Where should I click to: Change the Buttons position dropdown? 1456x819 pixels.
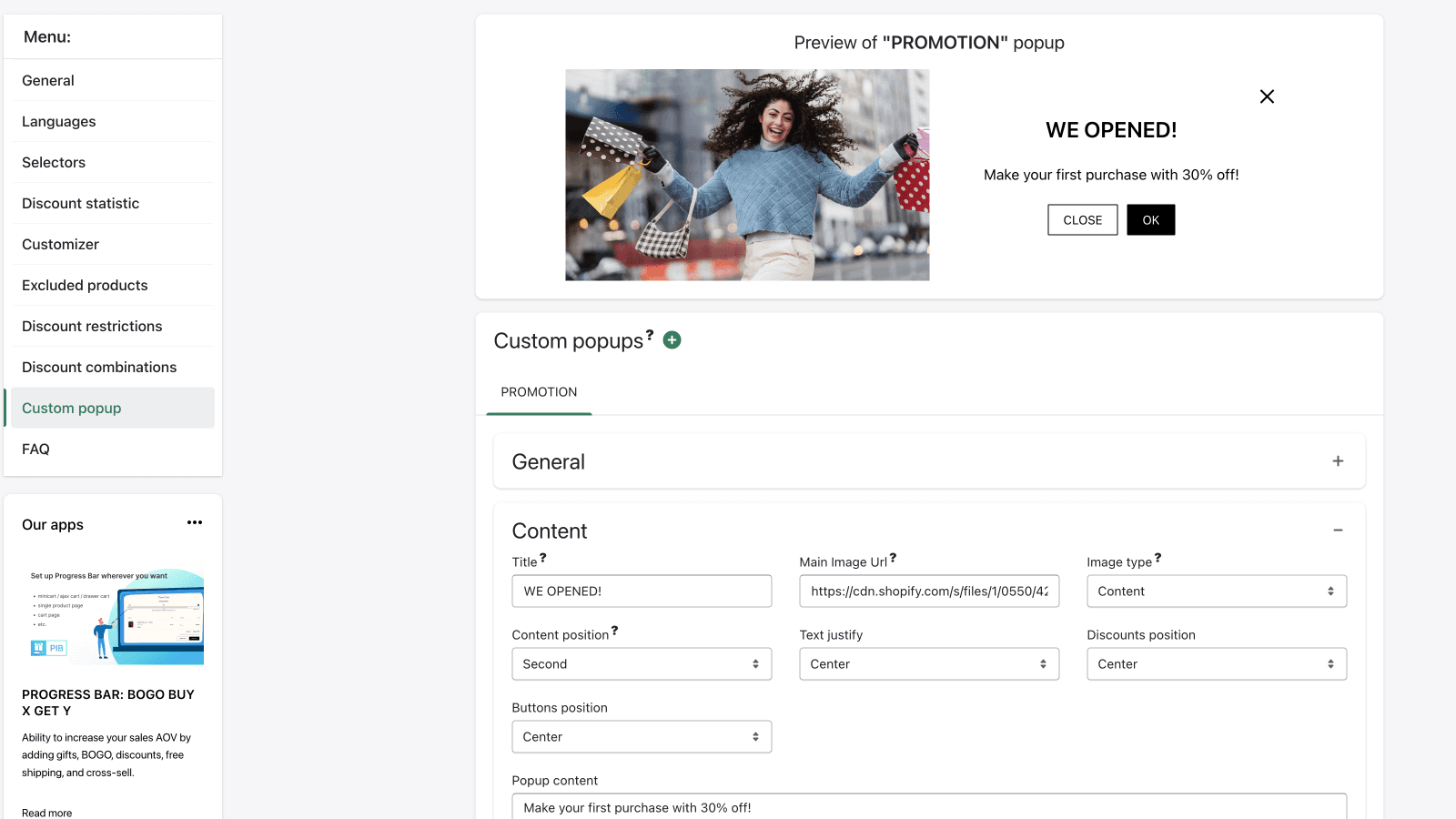(x=641, y=736)
